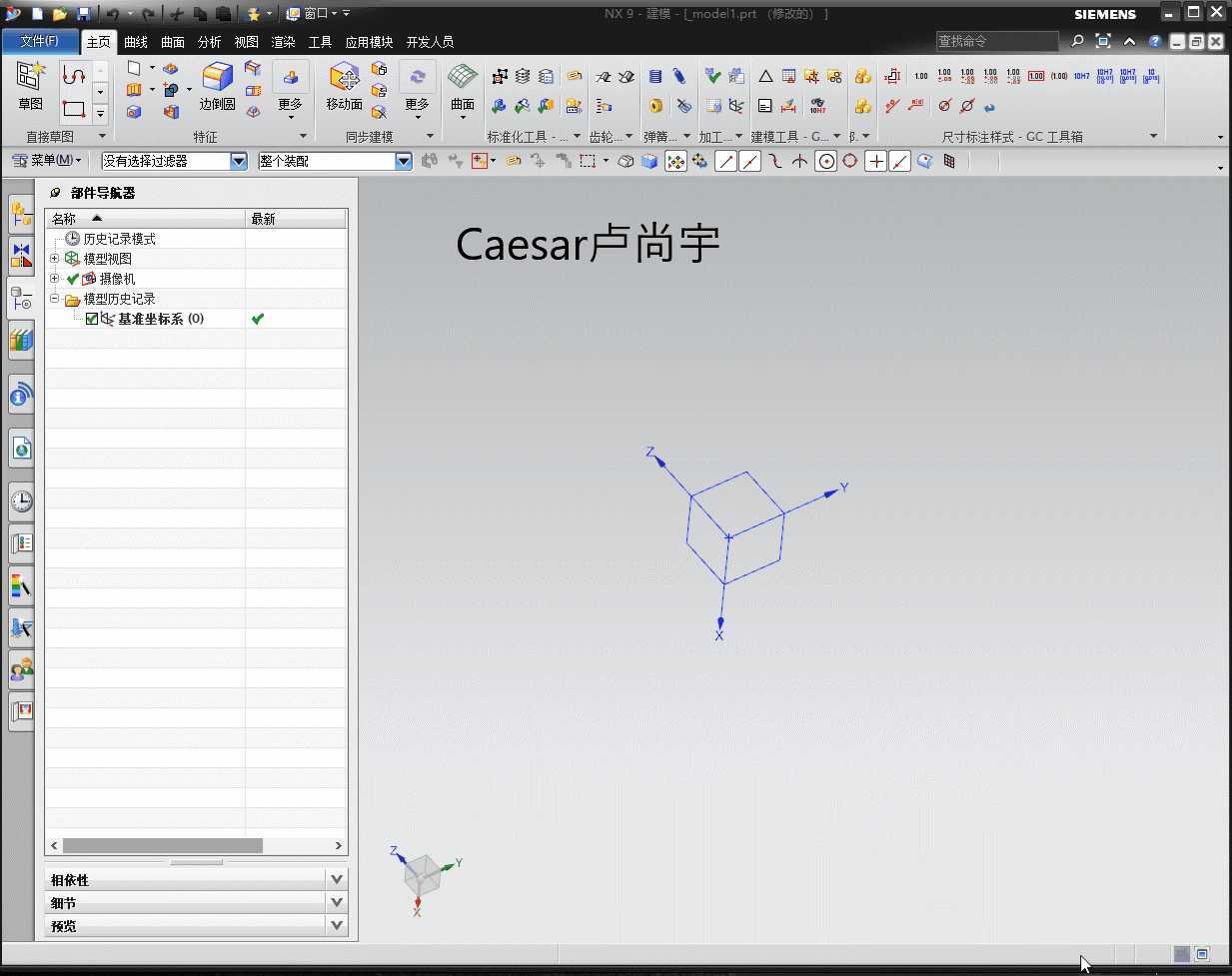Toggle the enable snap point button
The height and width of the screenshot is (976, 1232).
tap(676, 161)
